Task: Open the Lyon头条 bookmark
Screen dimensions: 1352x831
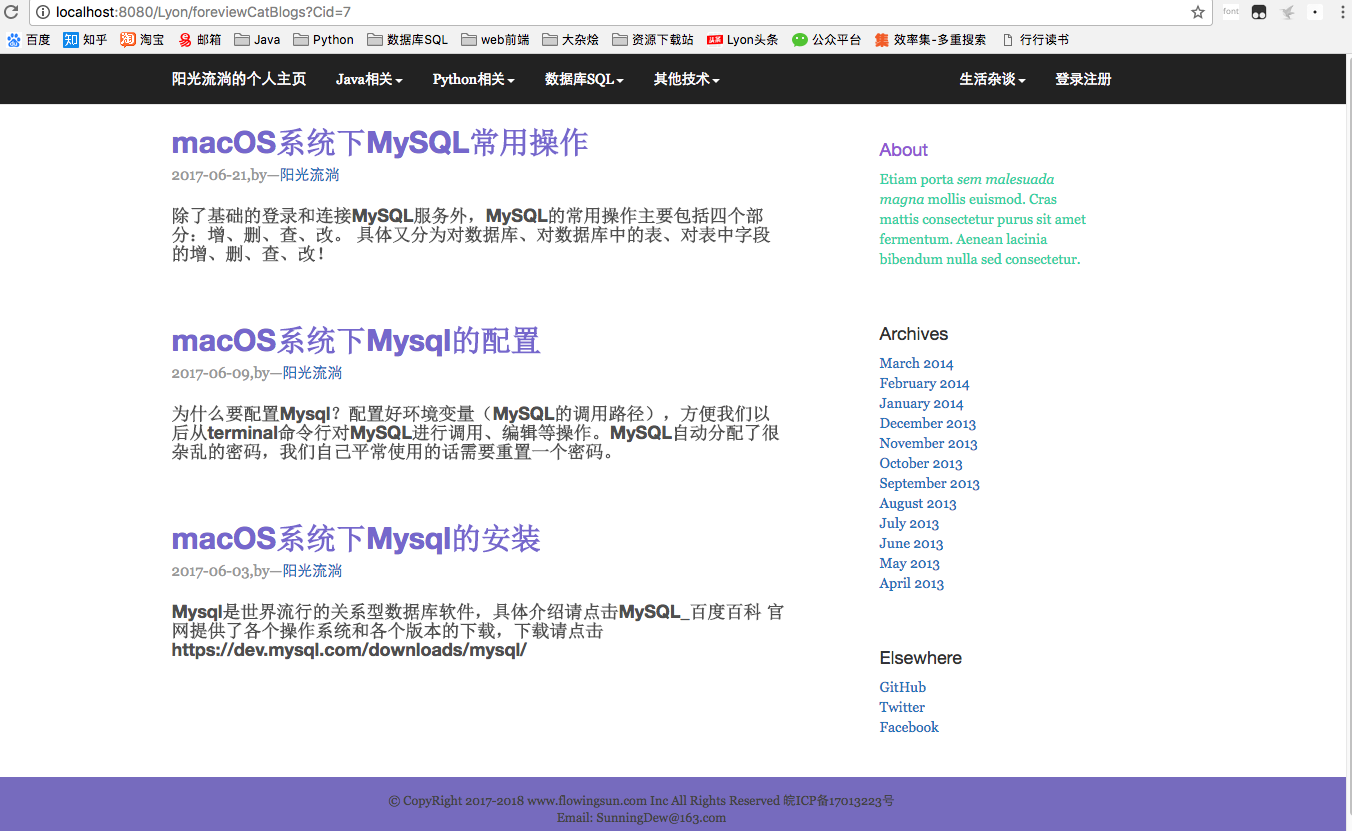Action: pyautogui.click(x=742, y=40)
